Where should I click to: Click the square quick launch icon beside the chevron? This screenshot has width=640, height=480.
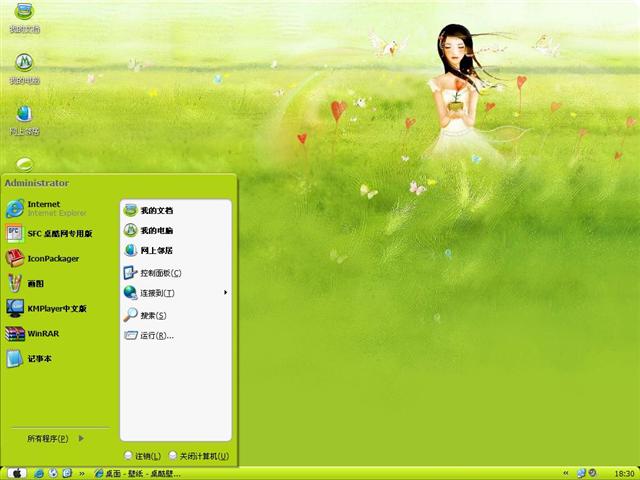click(67, 473)
